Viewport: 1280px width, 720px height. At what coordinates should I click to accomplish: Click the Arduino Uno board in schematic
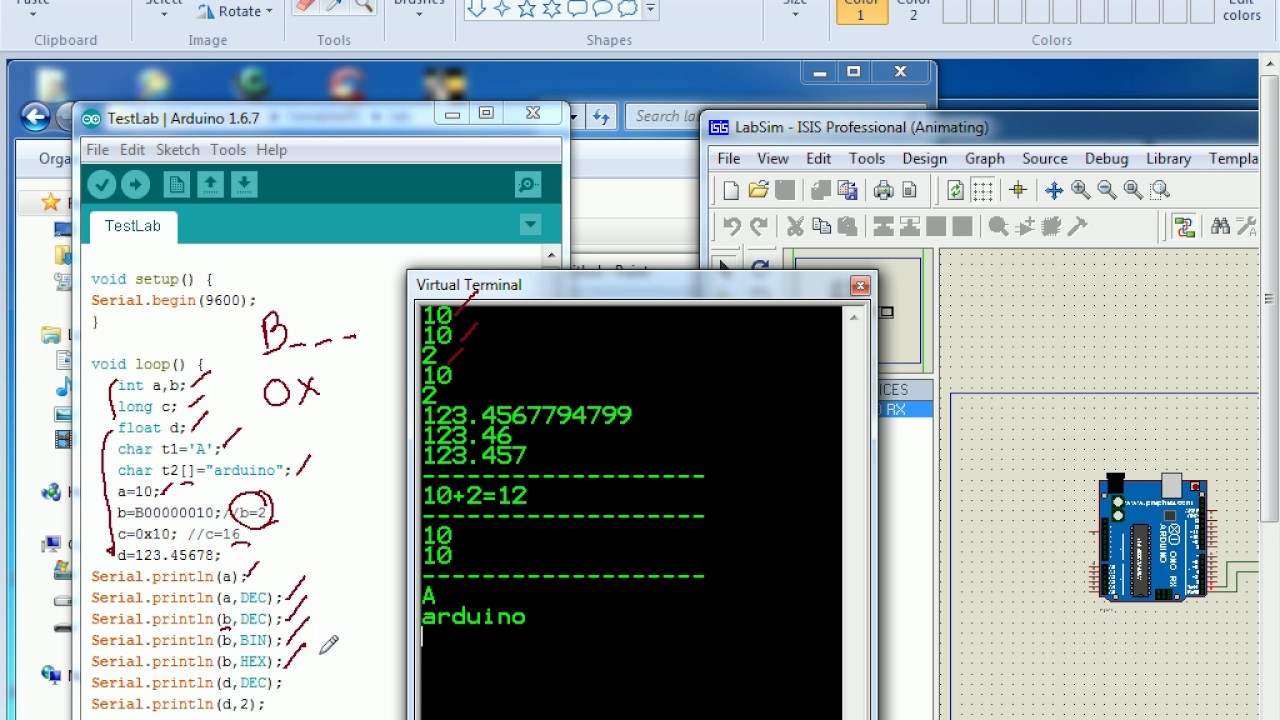[x=1152, y=538]
